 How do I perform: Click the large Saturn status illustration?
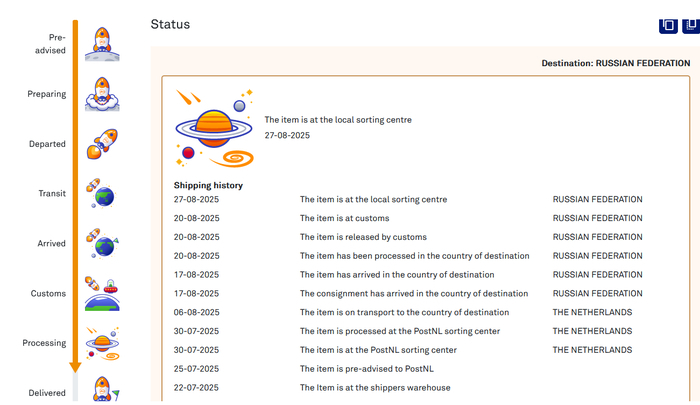pyautogui.click(x=214, y=128)
